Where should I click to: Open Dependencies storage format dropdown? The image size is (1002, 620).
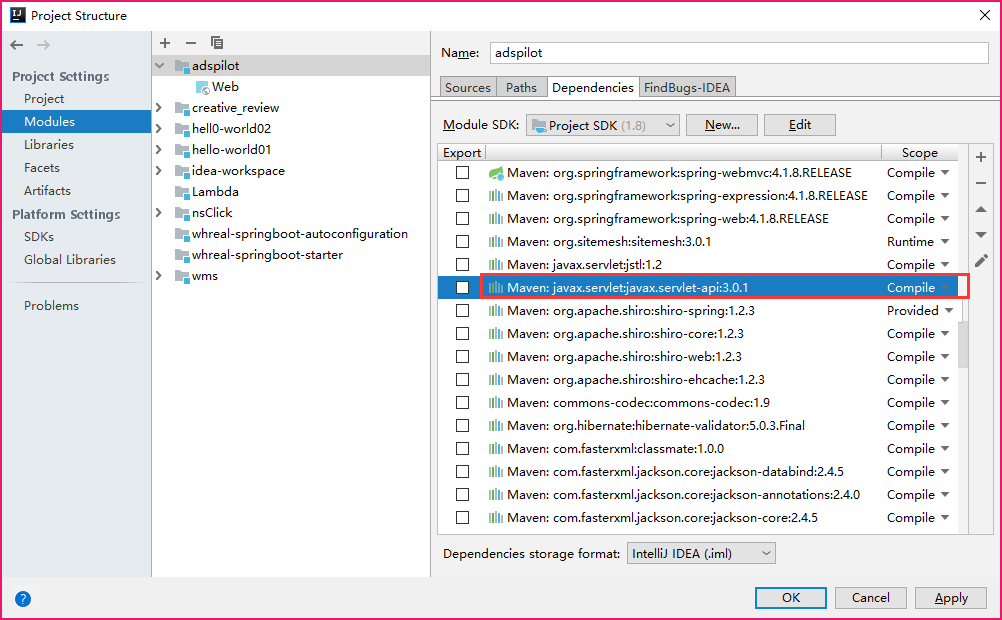pos(702,554)
